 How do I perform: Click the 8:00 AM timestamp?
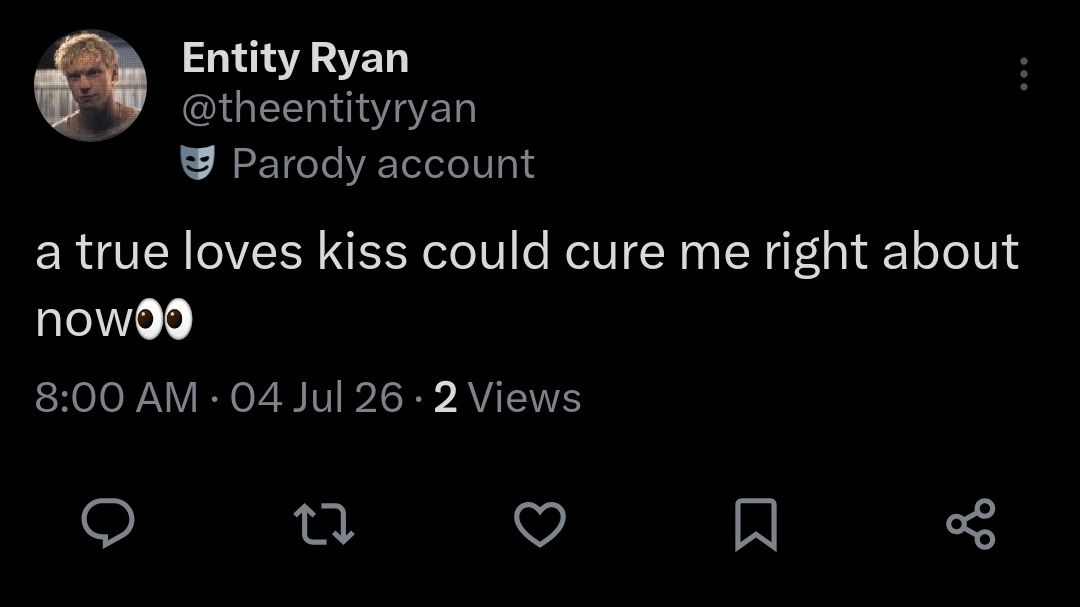(116, 398)
